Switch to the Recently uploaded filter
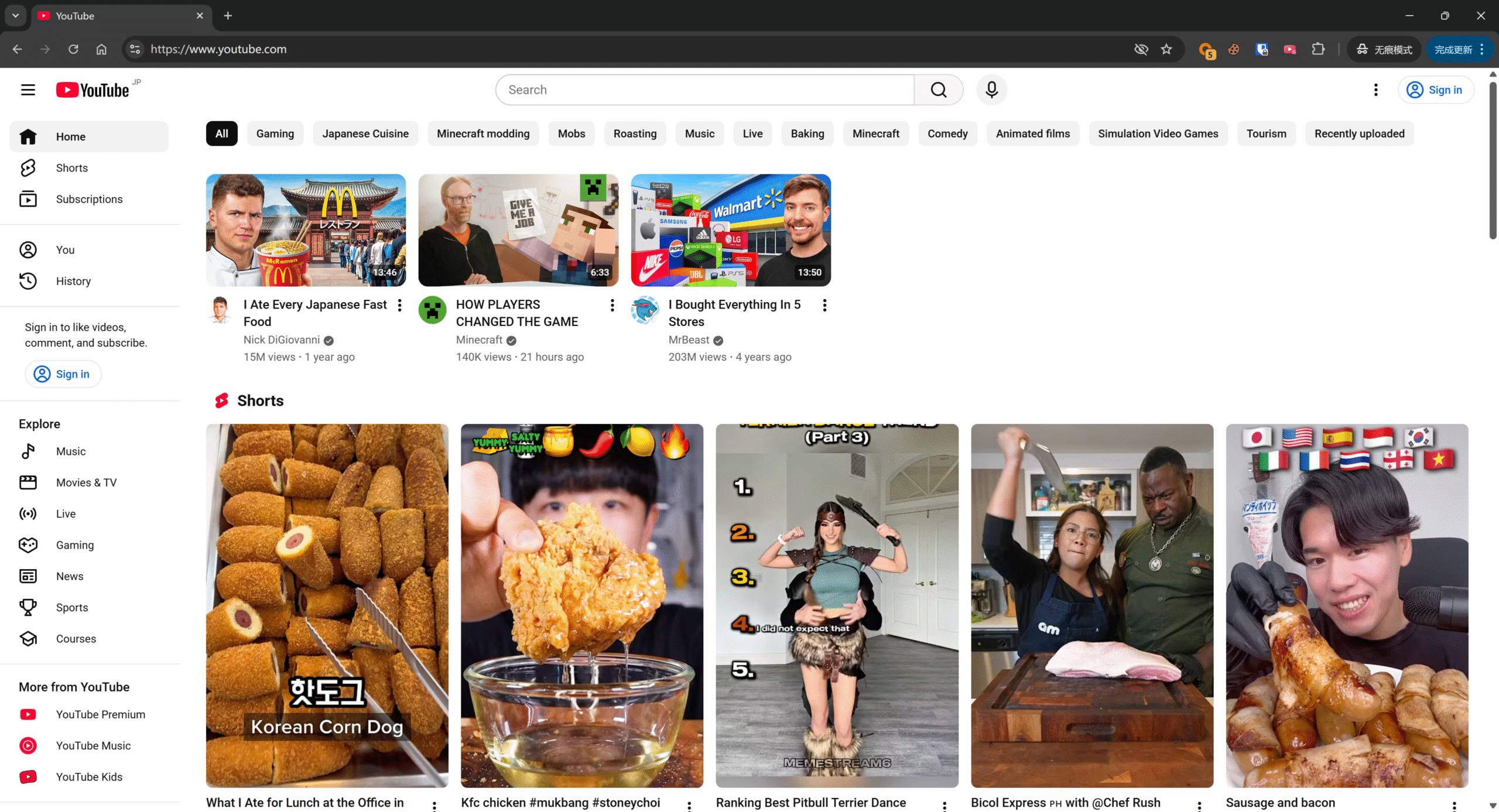The image size is (1499, 812). (x=1359, y=133)
